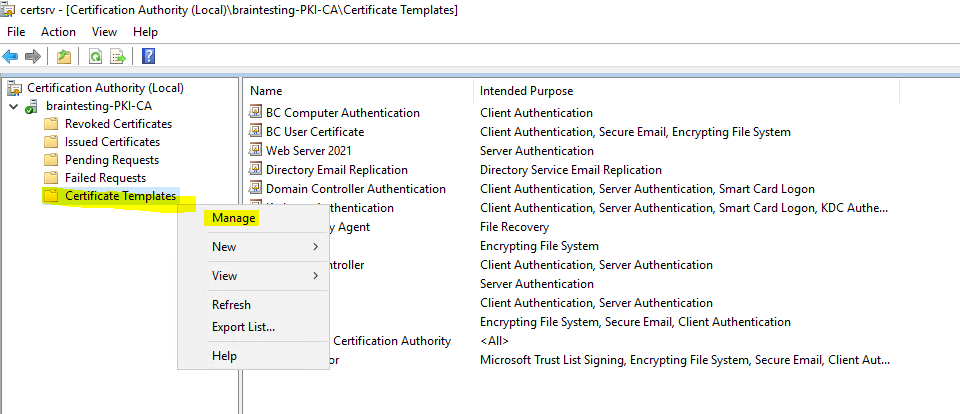The width and height of the screenshot is (960, 414).
Task: Select Revoked Certificates in the tree
Action: (x=118, y=124)
